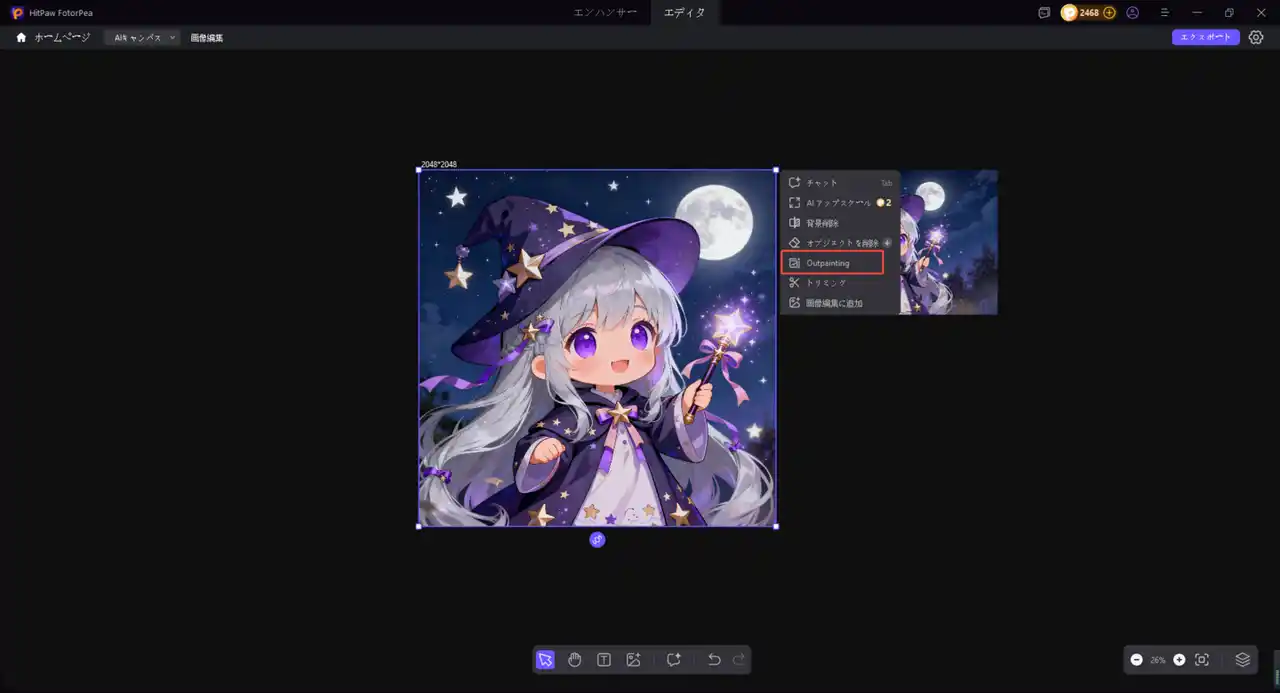
Task: Click the zoom out minus button
Action: click(1136, 660)
